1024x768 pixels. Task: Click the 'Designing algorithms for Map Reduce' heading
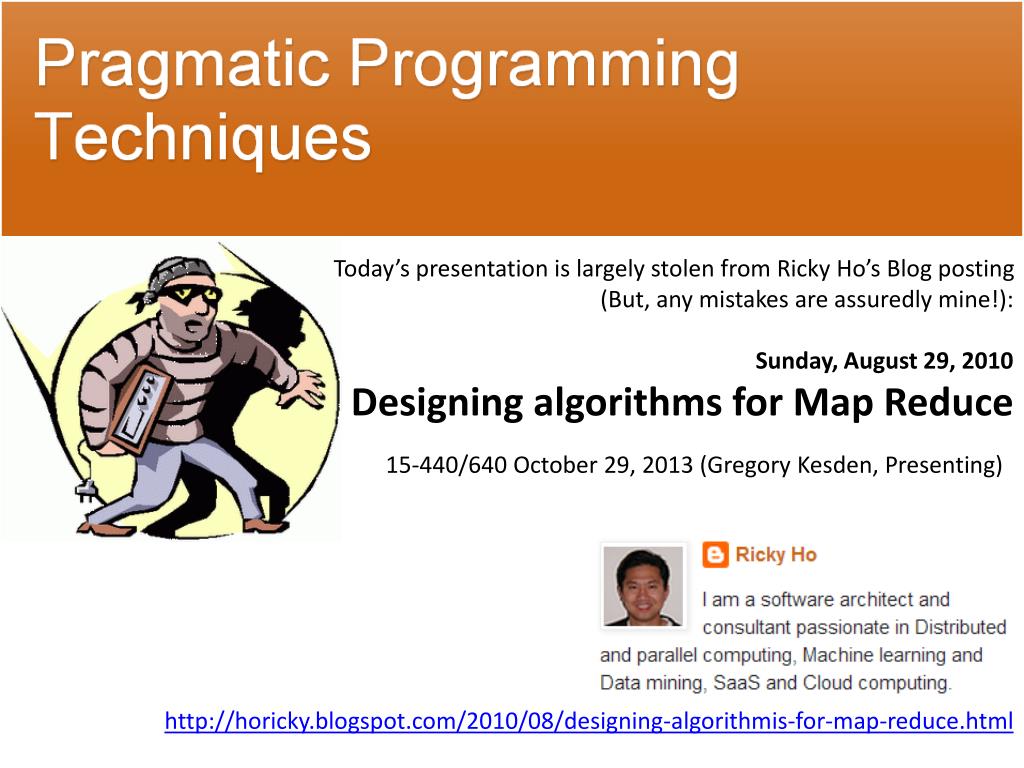click(682, 402)
